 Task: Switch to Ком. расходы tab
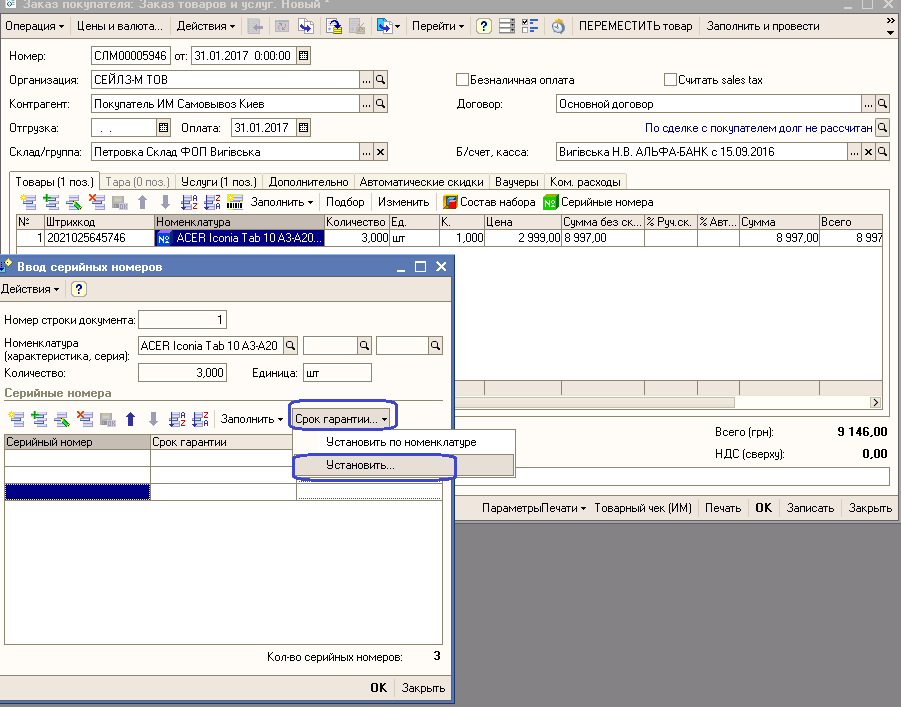(x=585, y=182)
